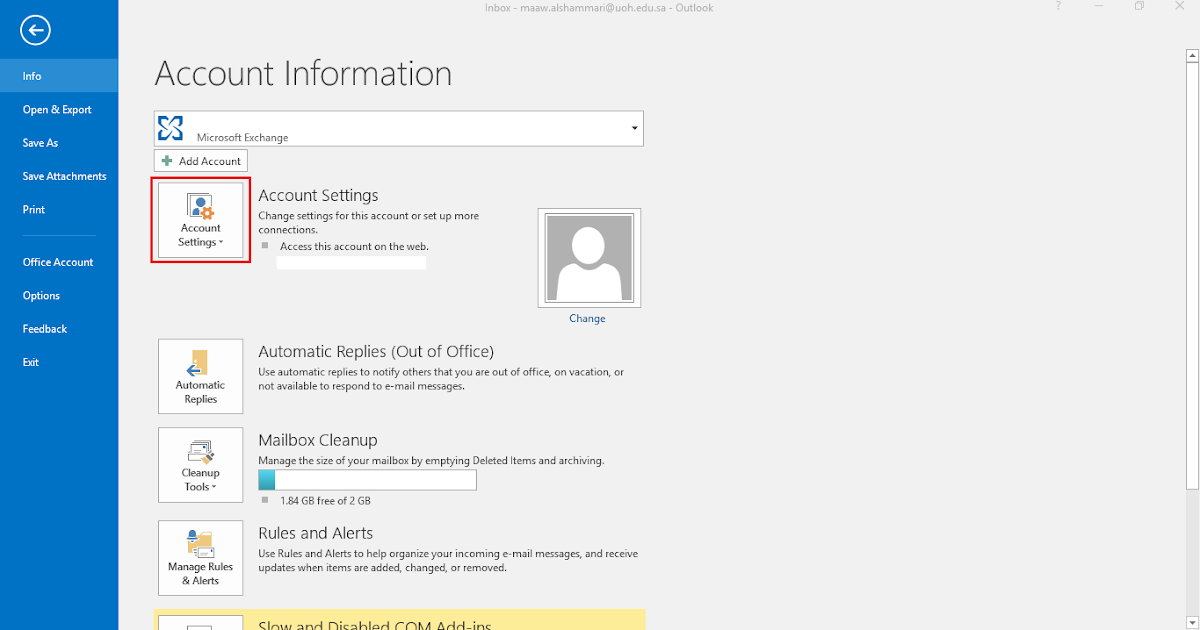Open the Account Settings button
This screenshot has height=630, width=1200.
coord(200,221)
